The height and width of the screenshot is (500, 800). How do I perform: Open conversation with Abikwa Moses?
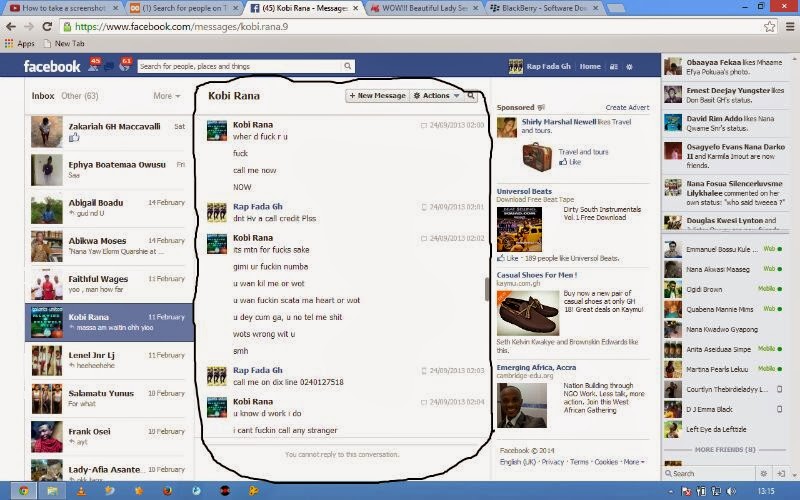click(x=109, y=246)
